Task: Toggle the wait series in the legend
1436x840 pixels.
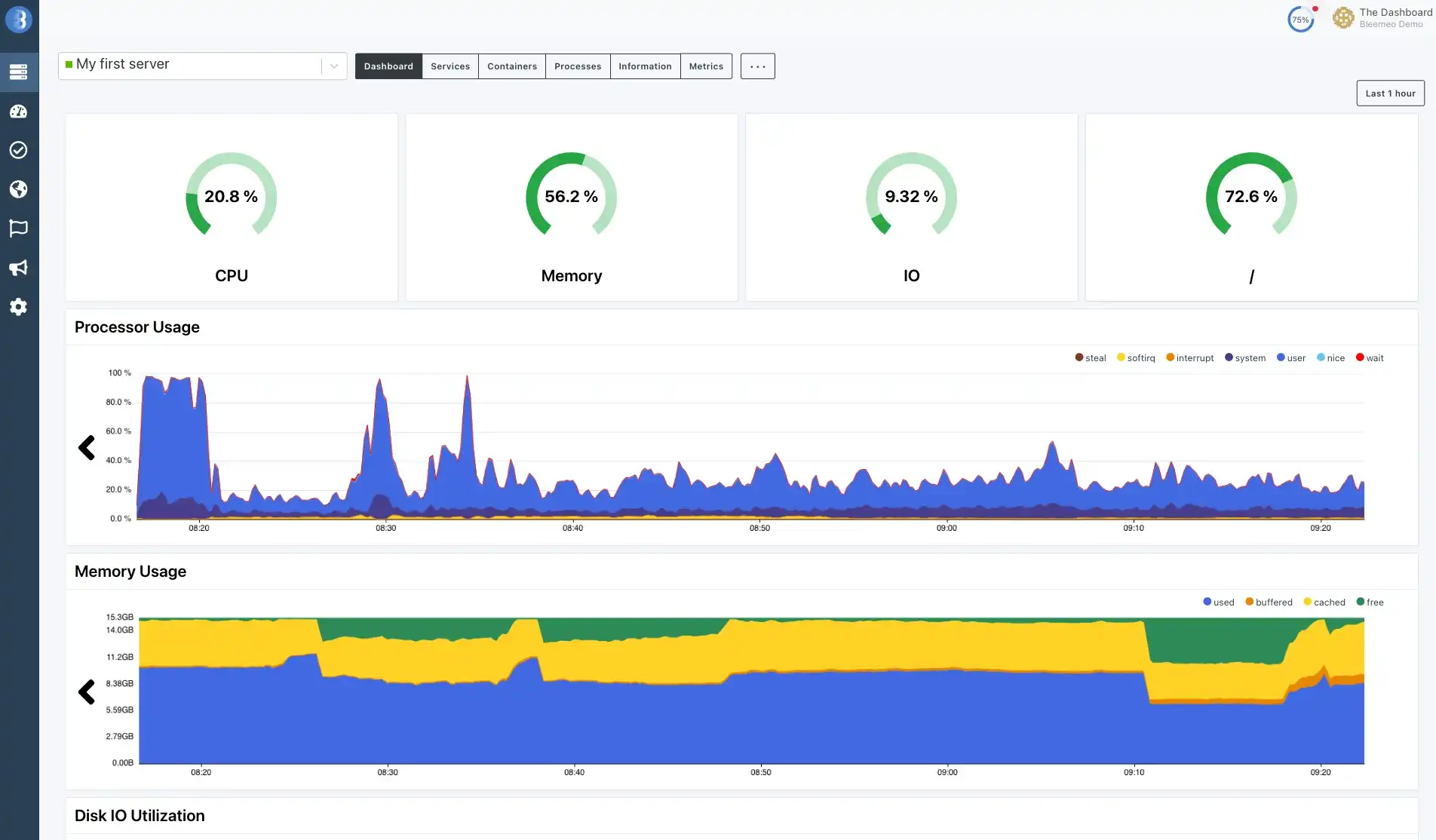Action: tap(1370, 358)
